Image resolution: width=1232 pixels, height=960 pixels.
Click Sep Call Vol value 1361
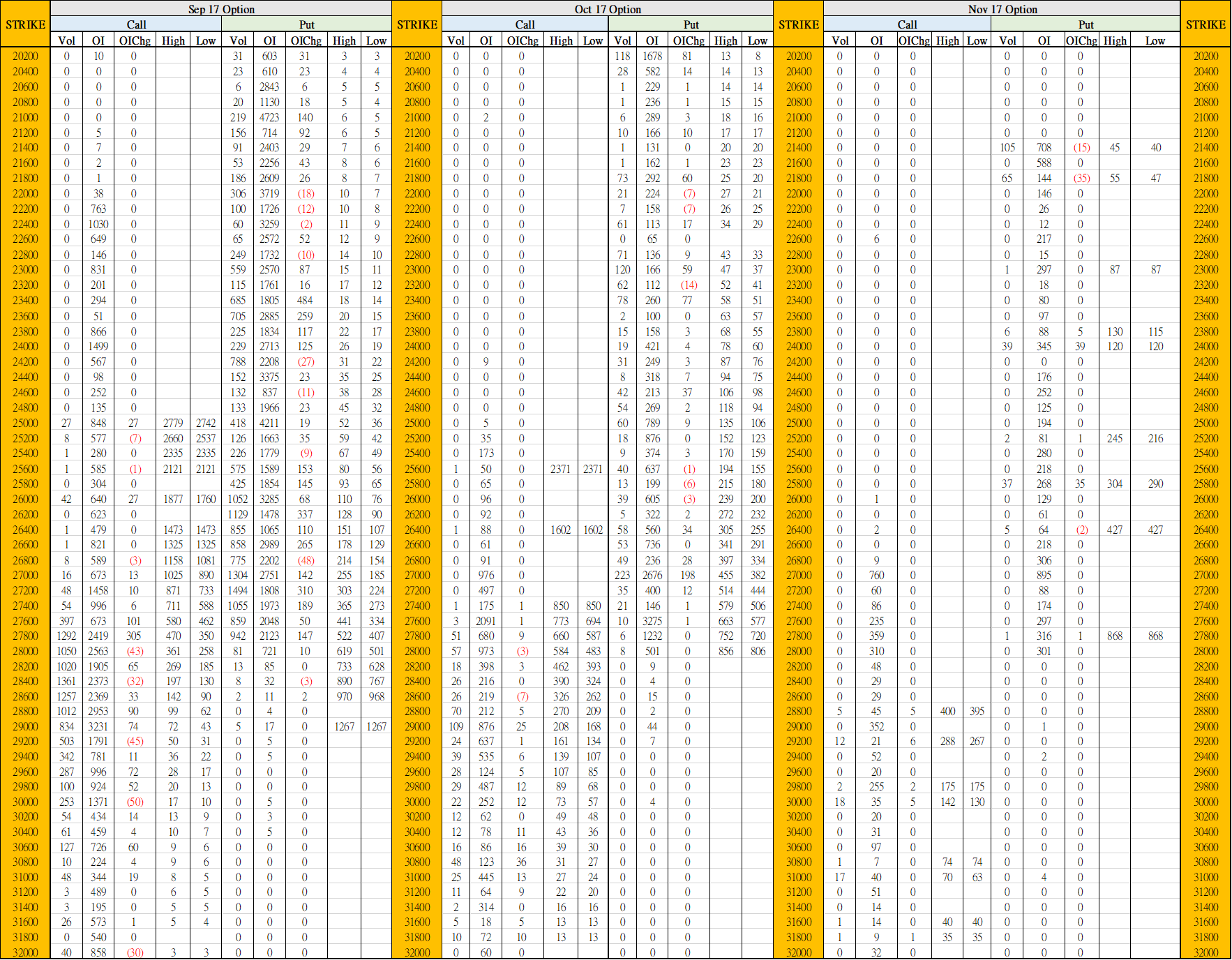click(x=66, y=681)
